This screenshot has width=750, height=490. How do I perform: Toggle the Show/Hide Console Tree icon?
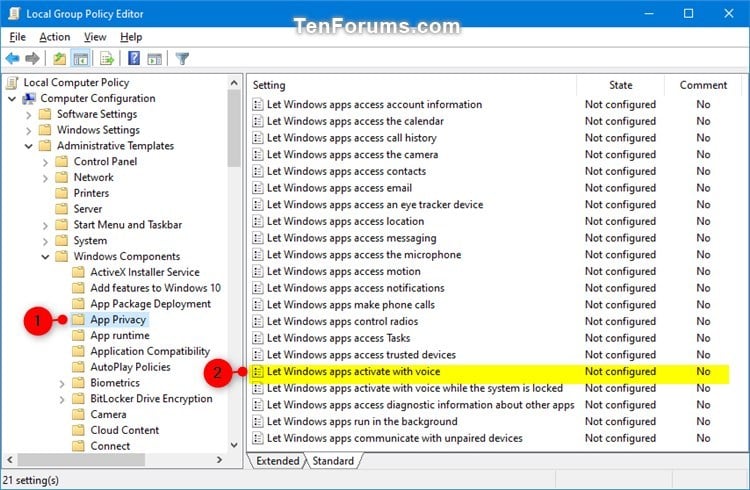tap(80, 59)
